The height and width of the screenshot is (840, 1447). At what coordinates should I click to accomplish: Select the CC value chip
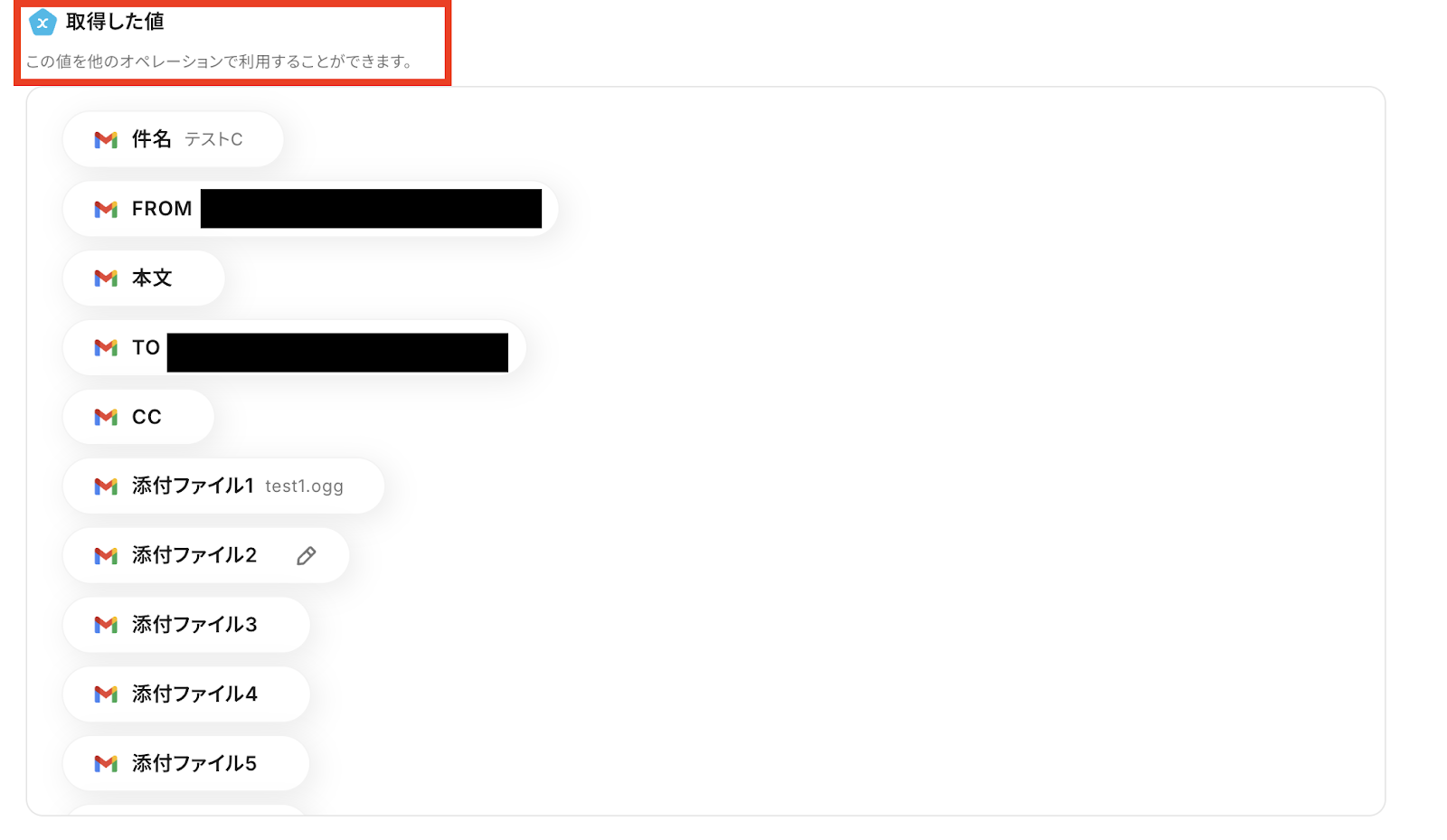138,417
